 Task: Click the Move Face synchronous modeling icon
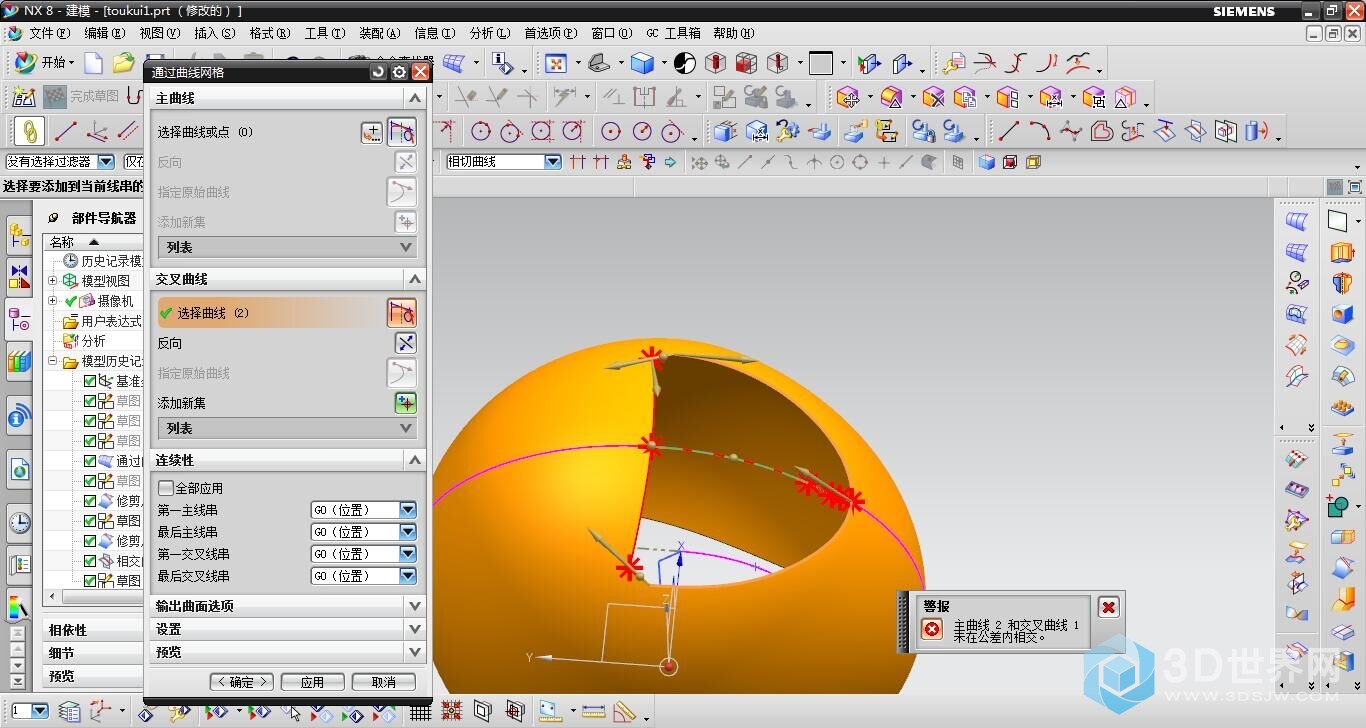tap(848, 97)
